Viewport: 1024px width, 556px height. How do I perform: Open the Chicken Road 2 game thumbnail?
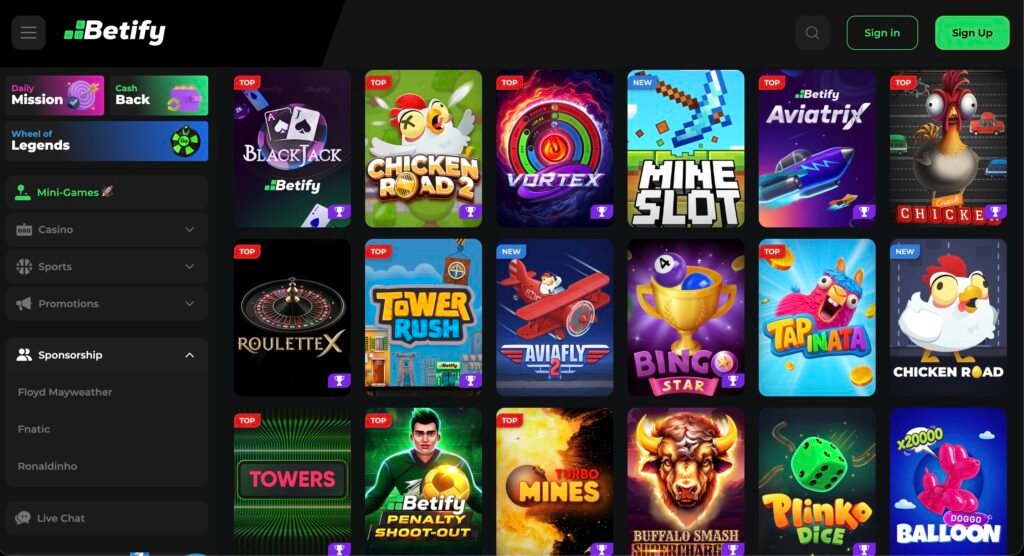click(x=423, y=148)
